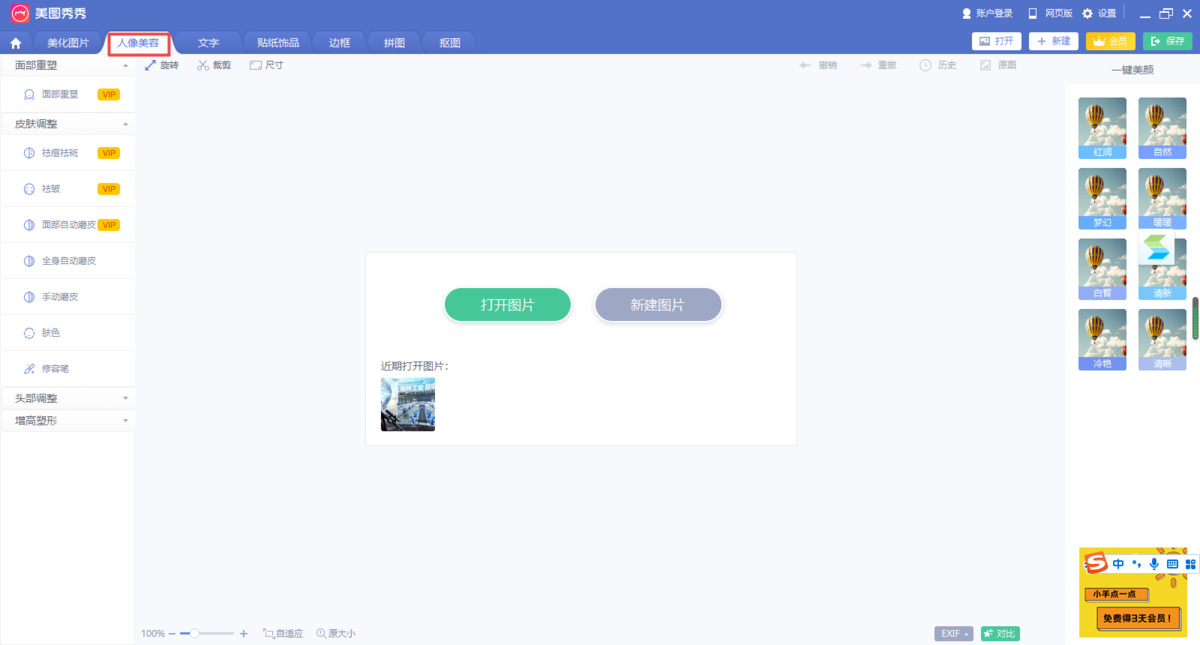1200x645 pixels.
Task: Select the 肤色 skin tone tool
Action: coord(50,333)
